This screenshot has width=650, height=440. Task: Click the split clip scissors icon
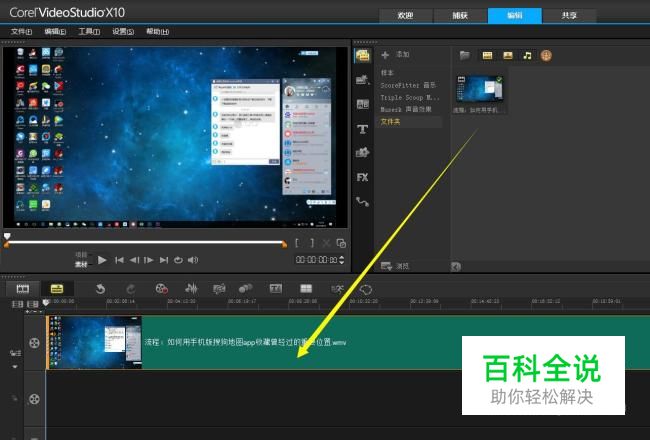[327, 243]
